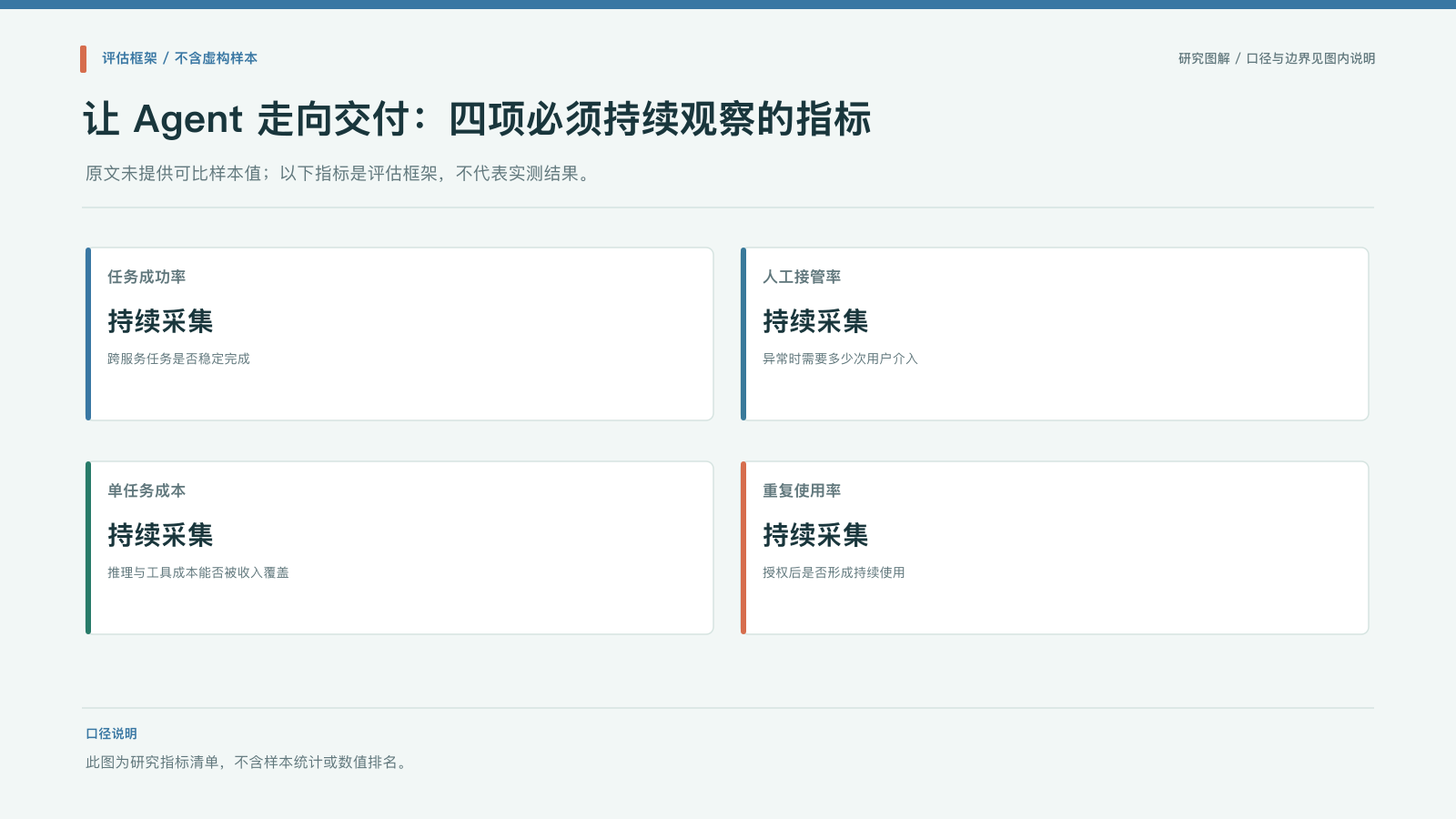Viewport: 1456px width, 819px height.
Task: Select 跨服务任务是否稳定完成 description text
Action: point(178,359)
